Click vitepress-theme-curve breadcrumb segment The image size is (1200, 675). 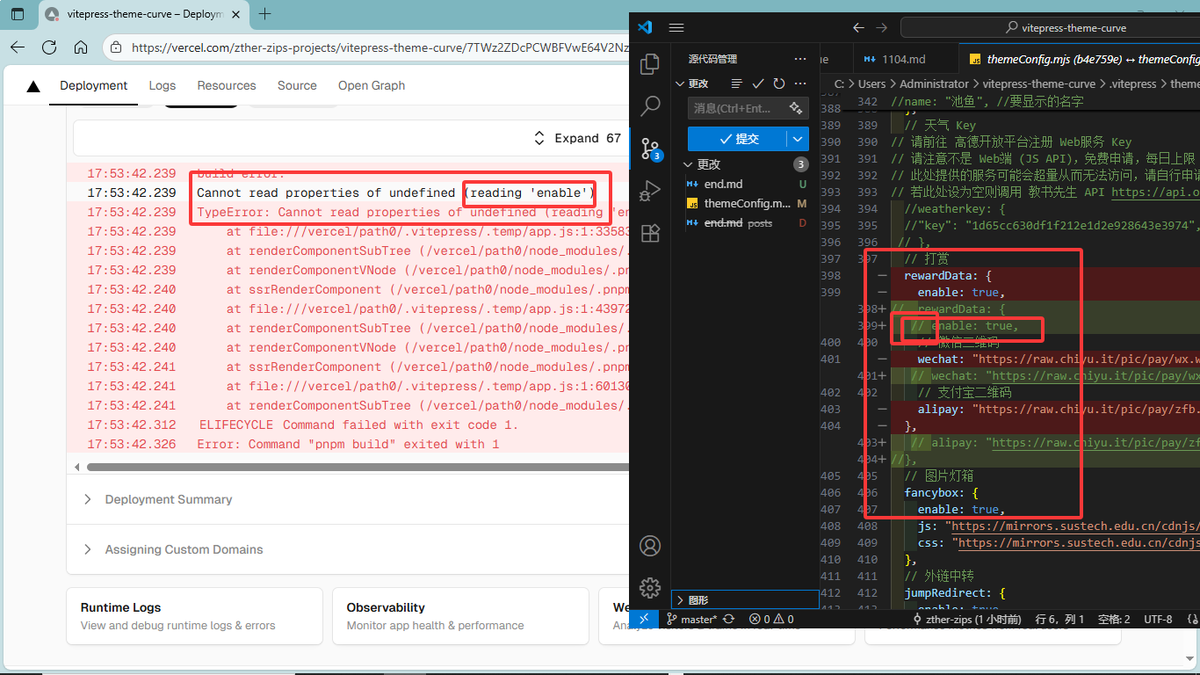point(1039,84)
